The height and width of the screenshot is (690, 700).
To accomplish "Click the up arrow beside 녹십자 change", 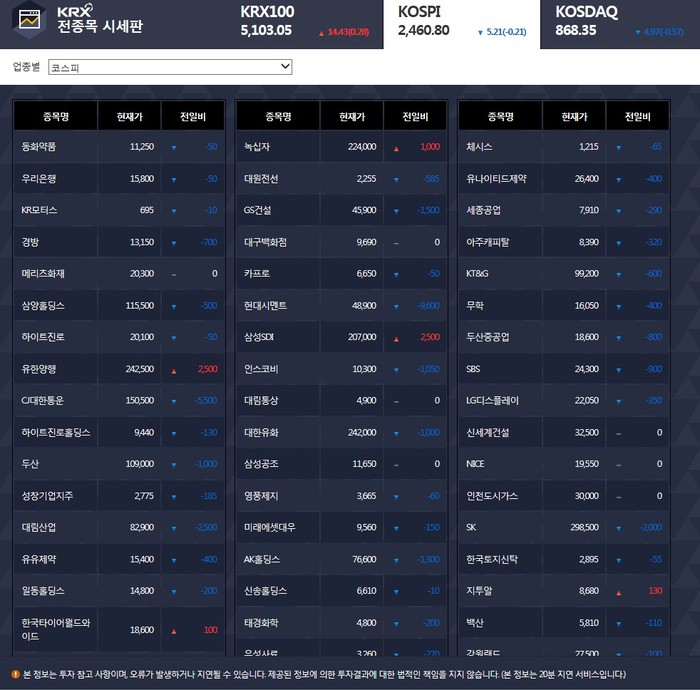I will (396, 149).
